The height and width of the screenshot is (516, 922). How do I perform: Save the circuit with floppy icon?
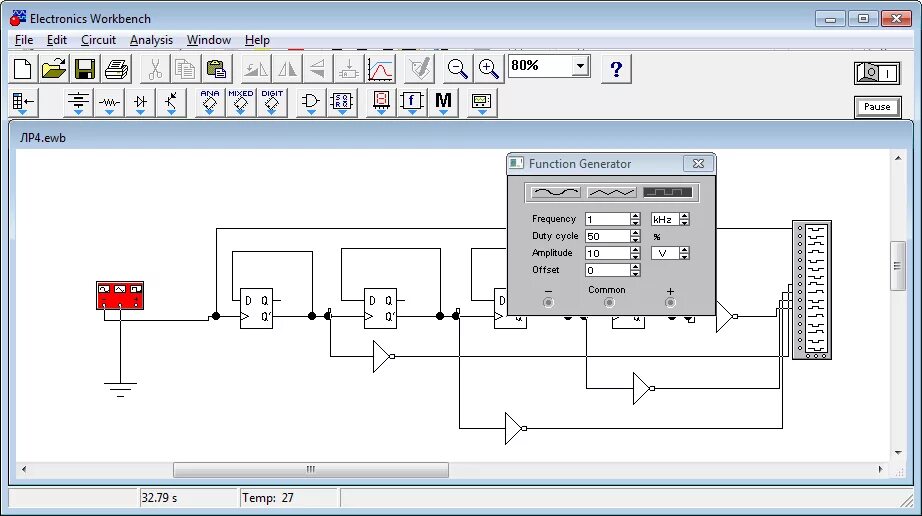[x=85, y=69]
